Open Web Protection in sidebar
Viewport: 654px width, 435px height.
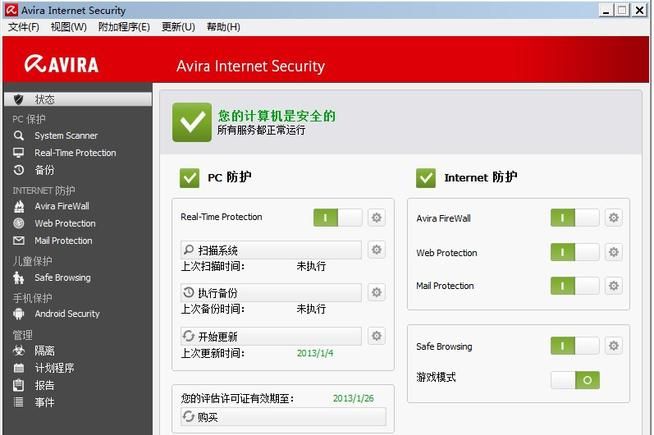tap(65, 223)
